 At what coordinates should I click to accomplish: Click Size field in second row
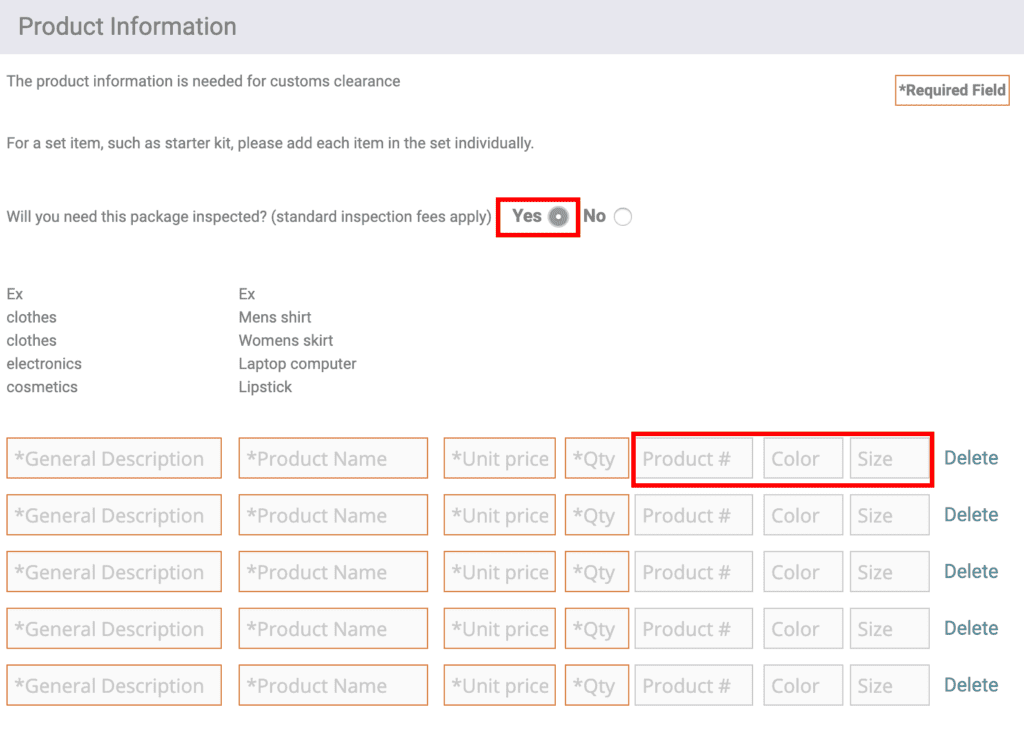click(889, 515)
